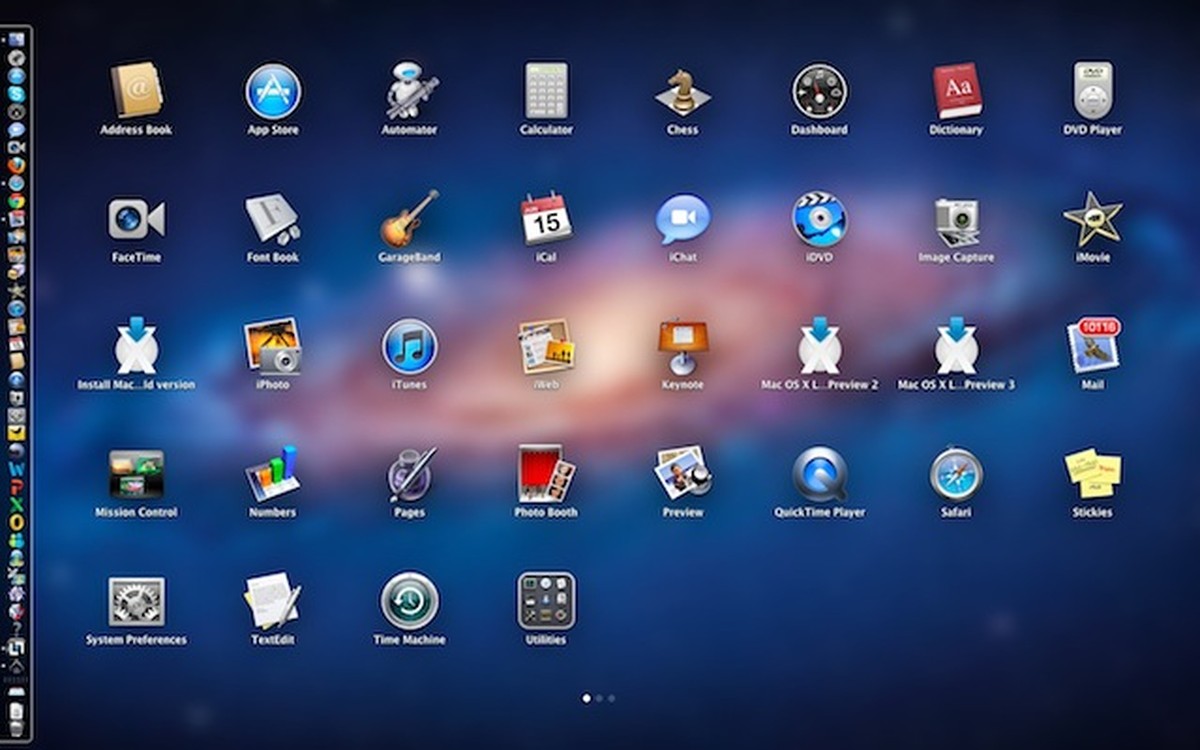The height and width of the screenshot is (750, 1200).
Task: Open Automator robot icon
Action: pyautogui.click(x=410, y=91)
